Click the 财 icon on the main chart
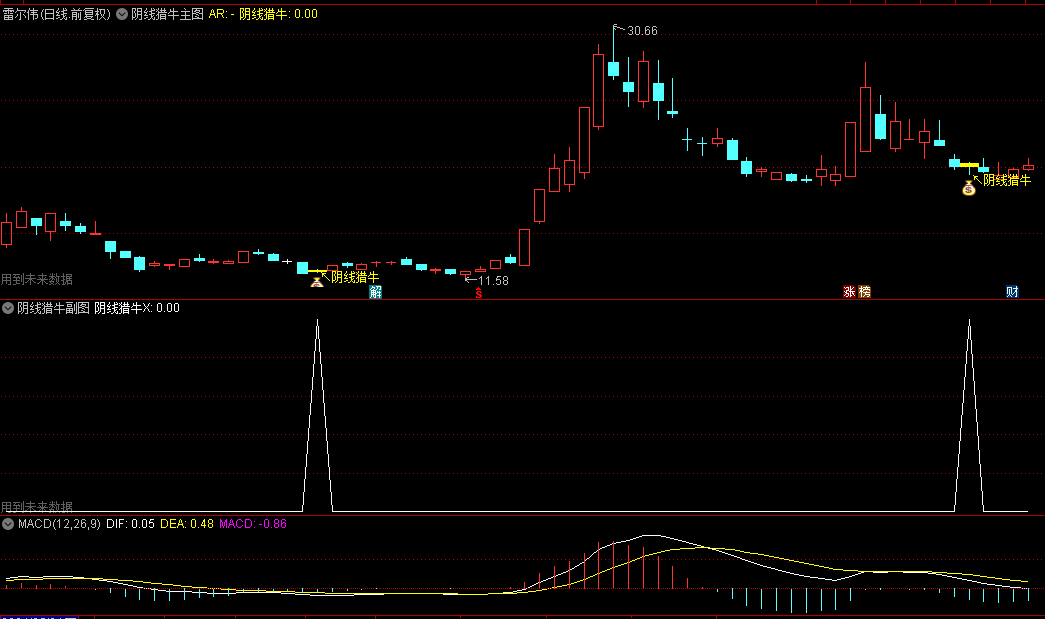 click(x=1012, y=292)
